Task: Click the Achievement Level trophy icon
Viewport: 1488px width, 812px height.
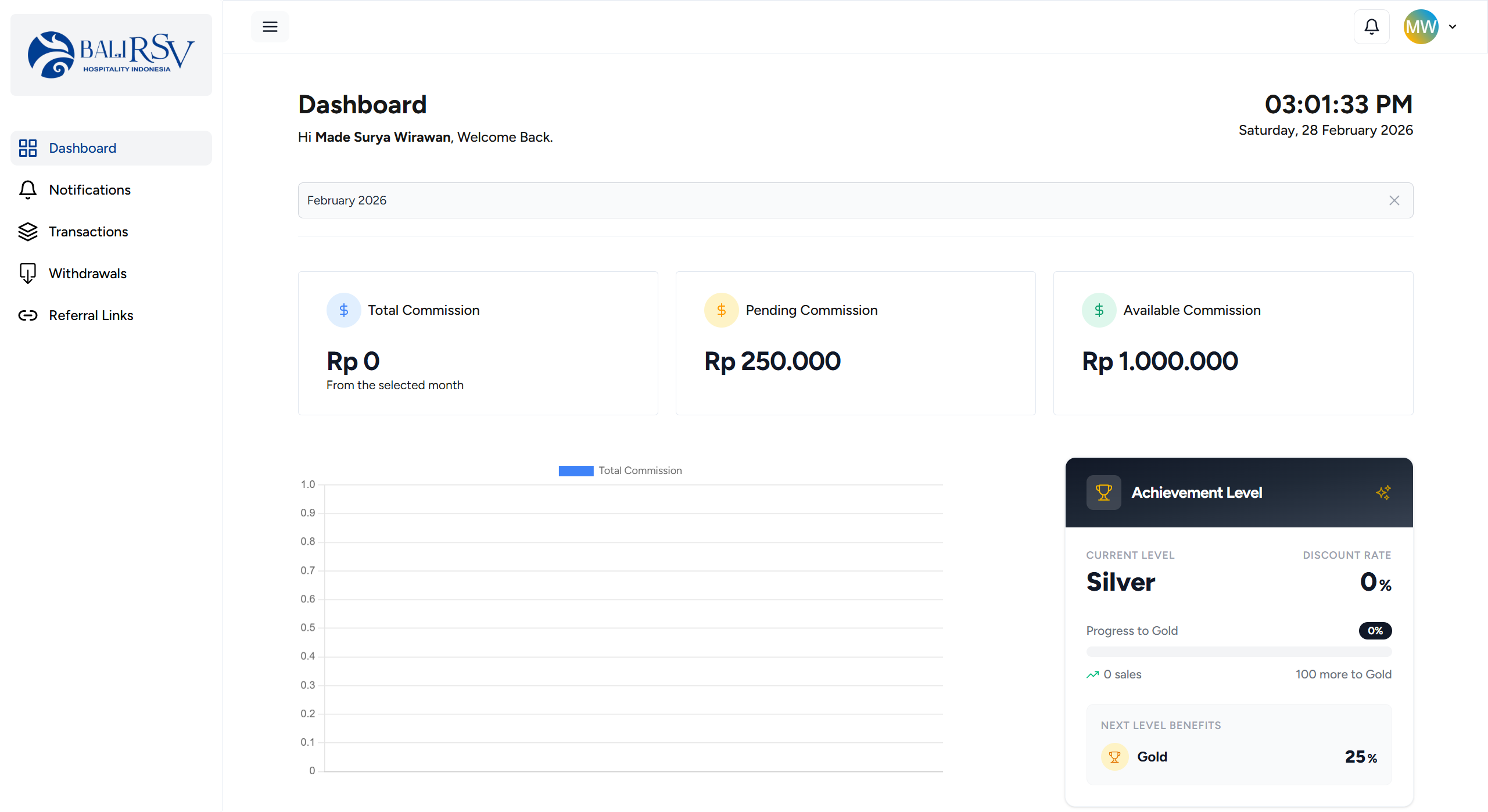Action: 1103,493
